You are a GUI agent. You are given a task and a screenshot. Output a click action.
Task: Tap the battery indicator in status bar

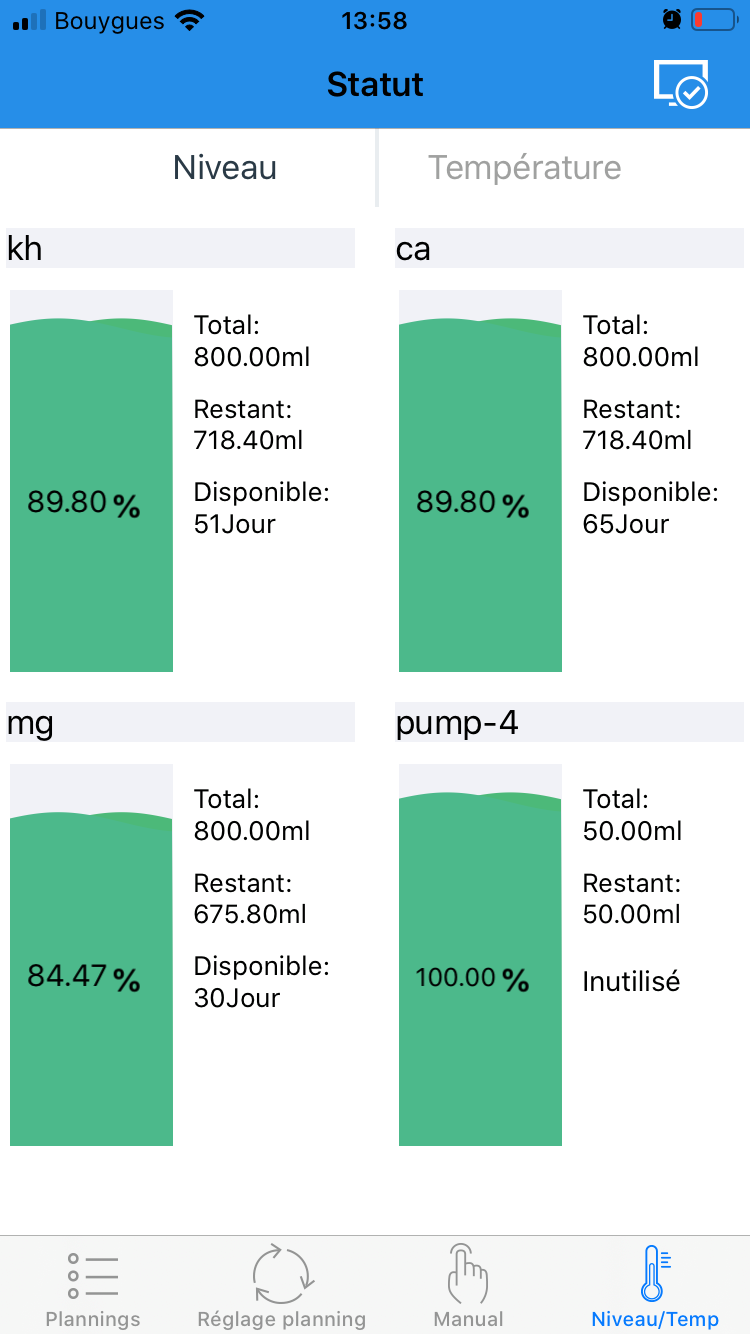click(x=713, y=20)
